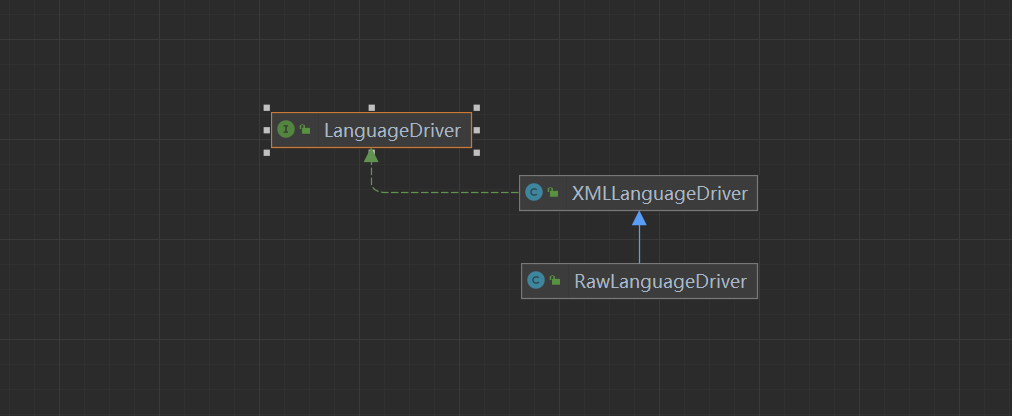Image resolution: width=1012 pixels, height=416 pixels.
Task: Click the right-middle resize handle of LanguageDriver
Action: tap(476, 130)
